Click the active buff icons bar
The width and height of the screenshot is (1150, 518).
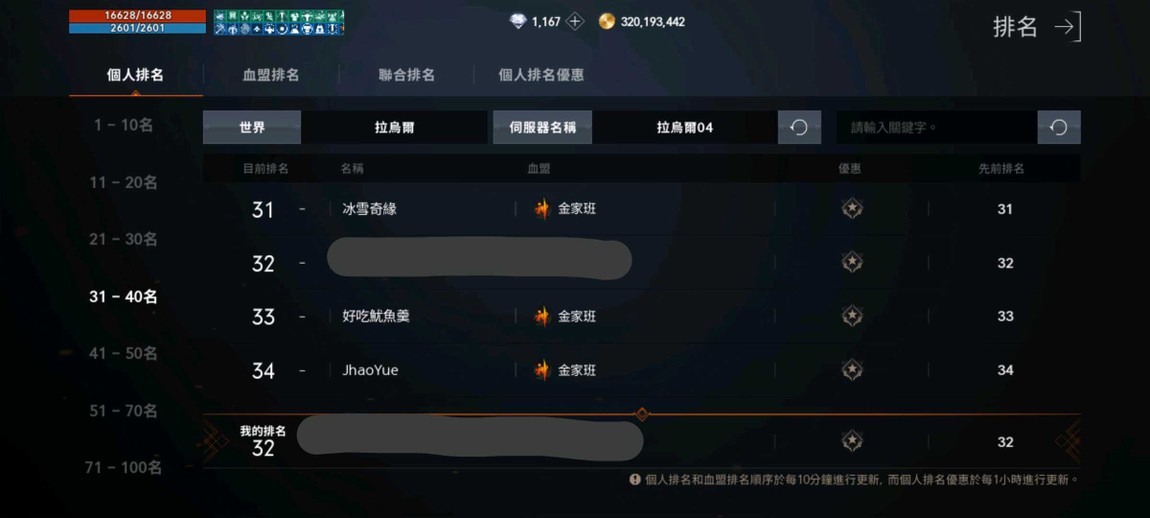click(279, 22)
